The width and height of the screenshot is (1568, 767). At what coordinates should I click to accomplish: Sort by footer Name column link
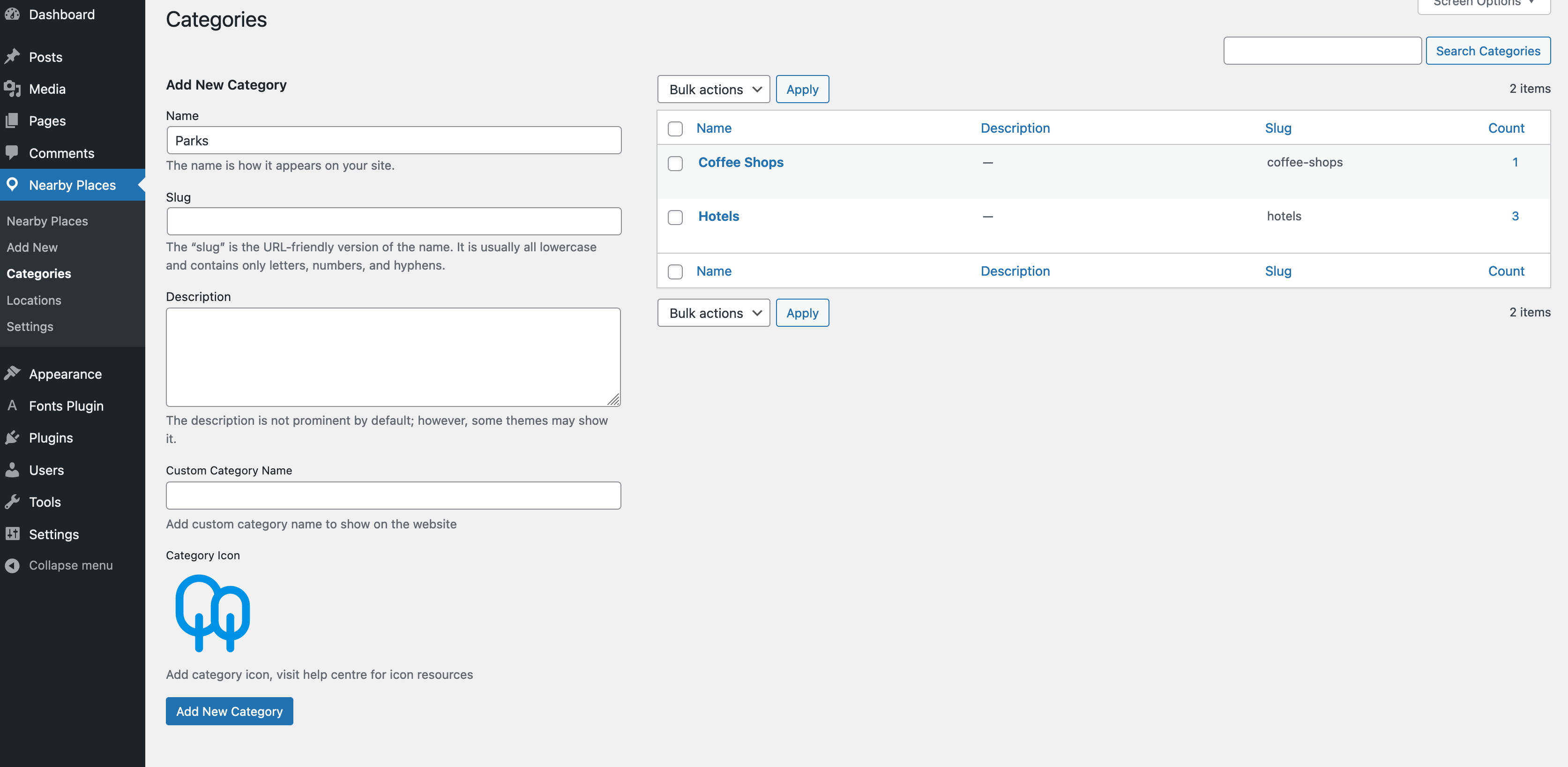click(x=713, y=271)
